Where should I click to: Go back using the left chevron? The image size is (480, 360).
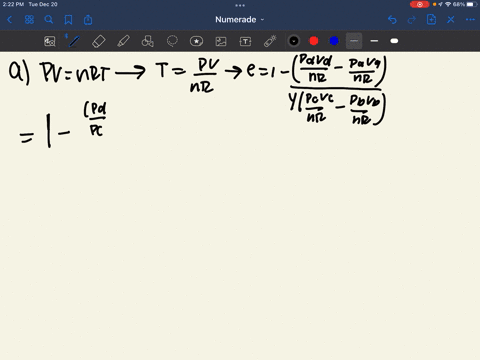pyautogui.click(x=9, y=20)
